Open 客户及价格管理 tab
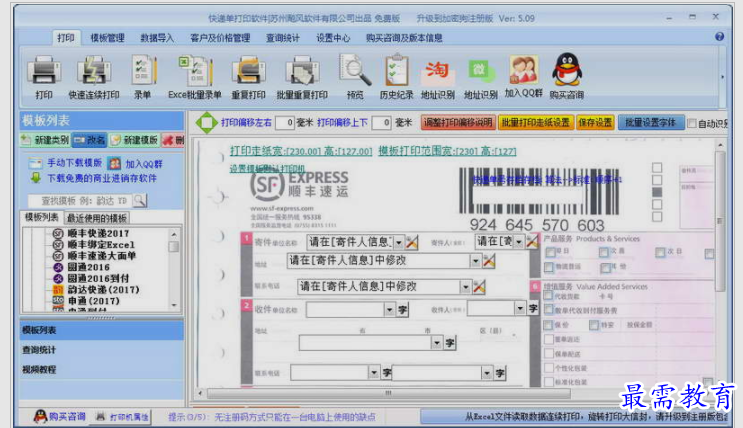The width and height of the screenshot is (743, 428). (220, 38)
